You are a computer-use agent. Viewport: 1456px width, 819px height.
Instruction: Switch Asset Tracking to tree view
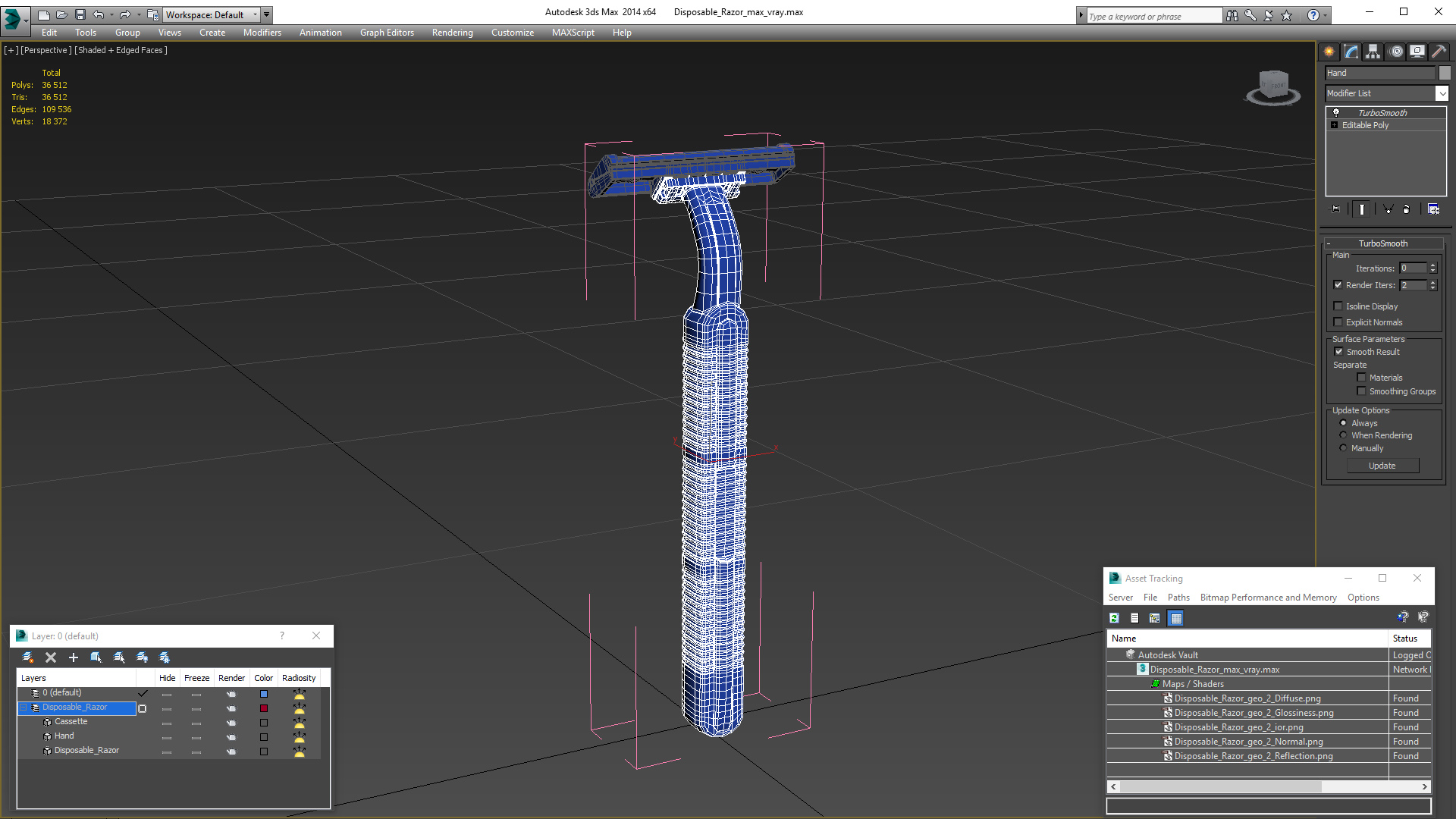(x=1155, y=618)
